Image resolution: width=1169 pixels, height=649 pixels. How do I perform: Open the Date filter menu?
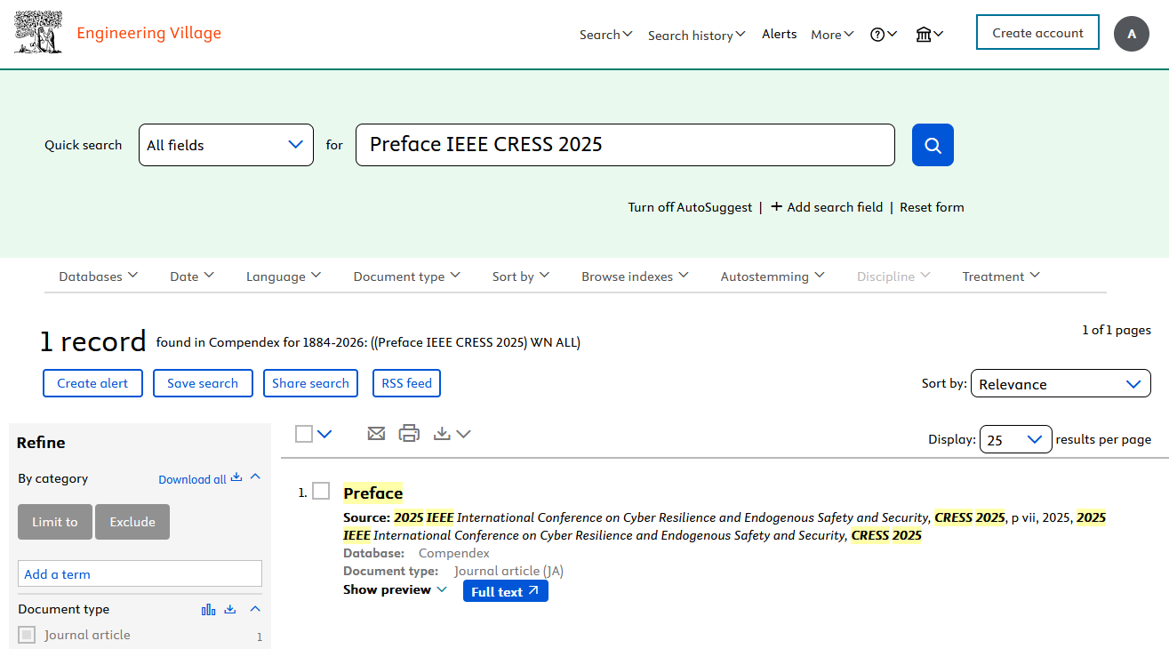coord(192,276)
